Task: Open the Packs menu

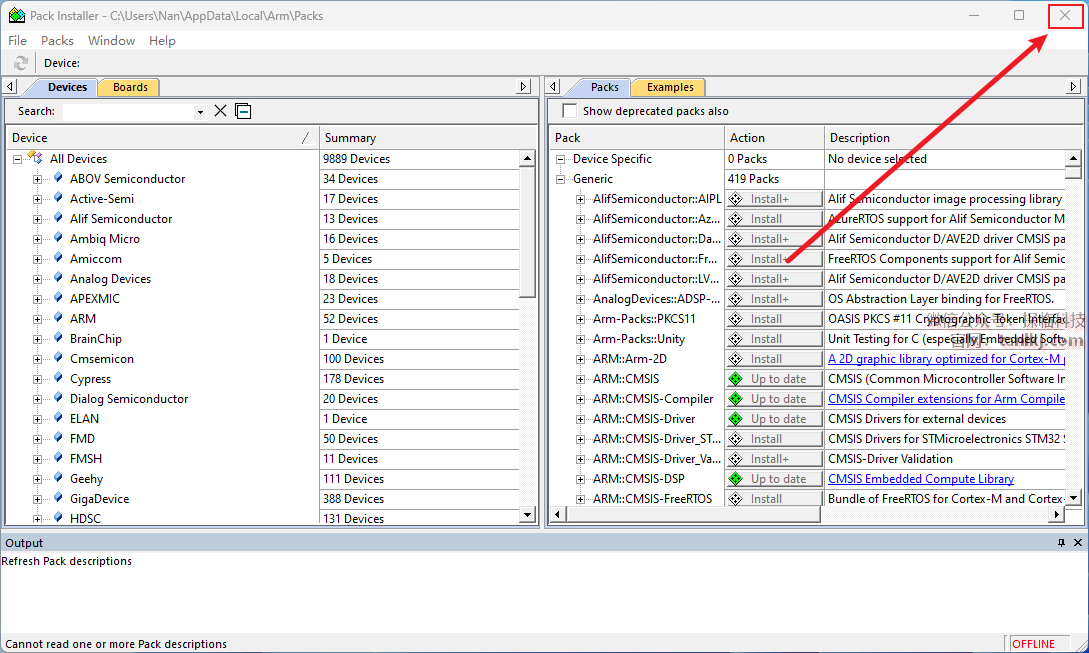Action: pos(57,41)
